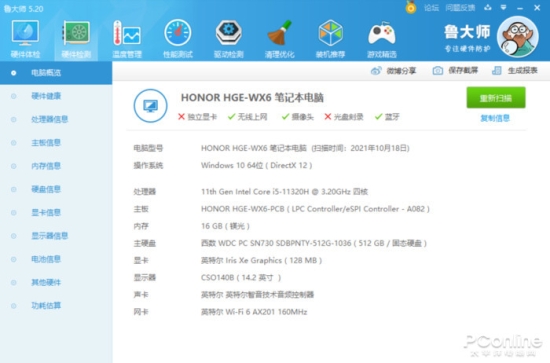
Task: Select the 温度管理 thermometer icon
Action: (127, 33)
